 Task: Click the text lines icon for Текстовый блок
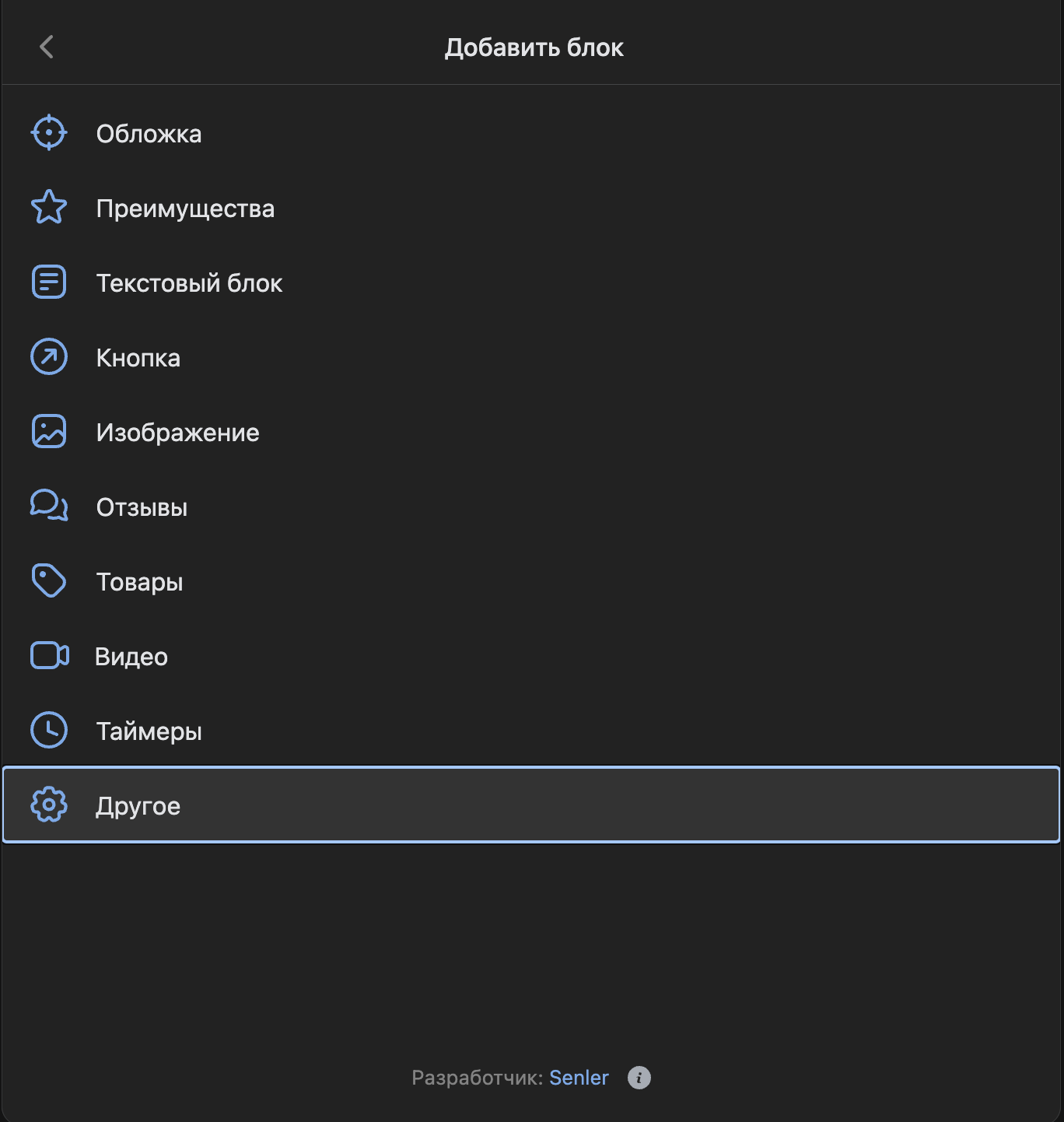tap(49, 282)
